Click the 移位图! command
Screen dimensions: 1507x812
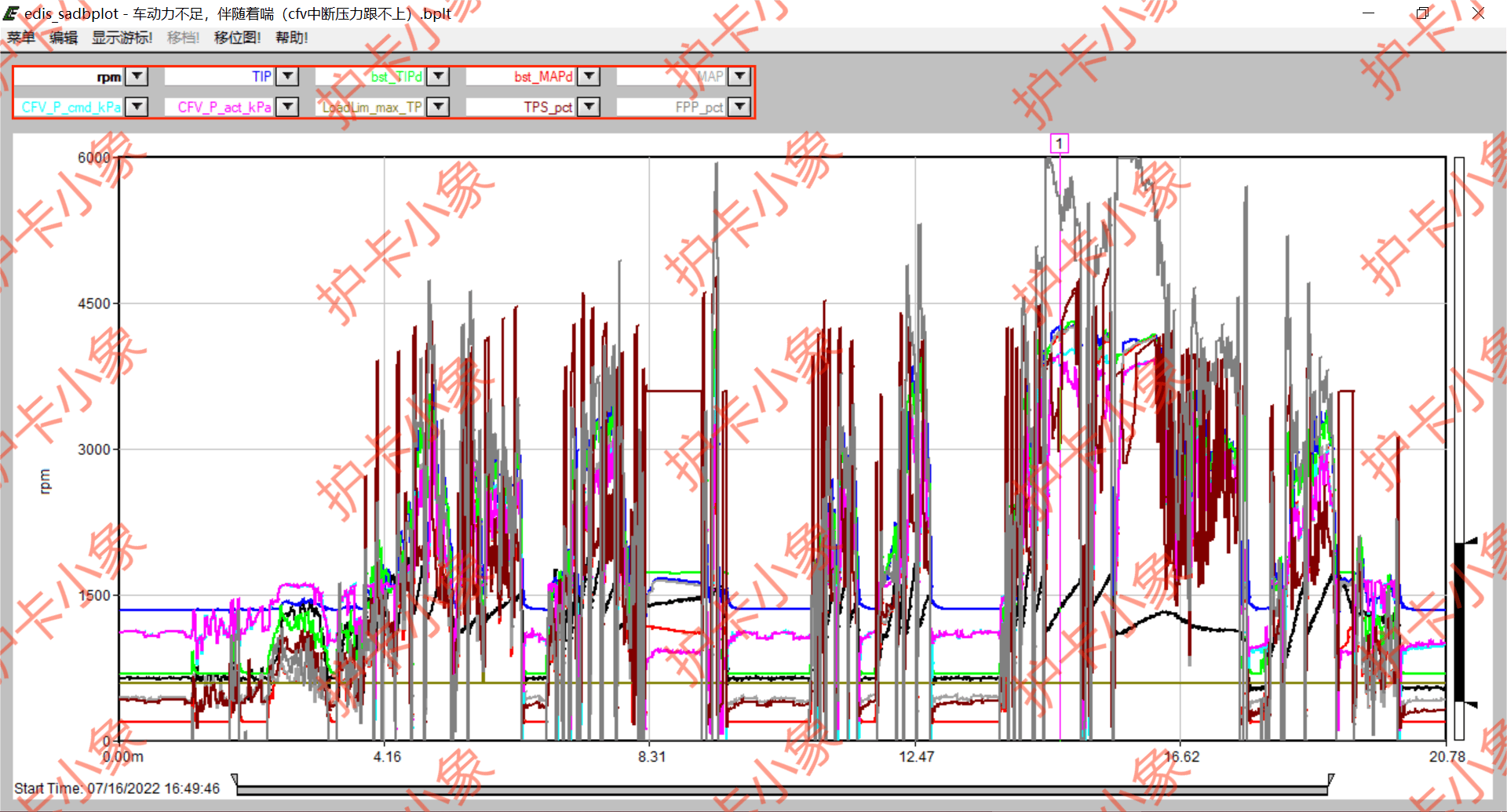pyautogui.click(x=237, y=38)
